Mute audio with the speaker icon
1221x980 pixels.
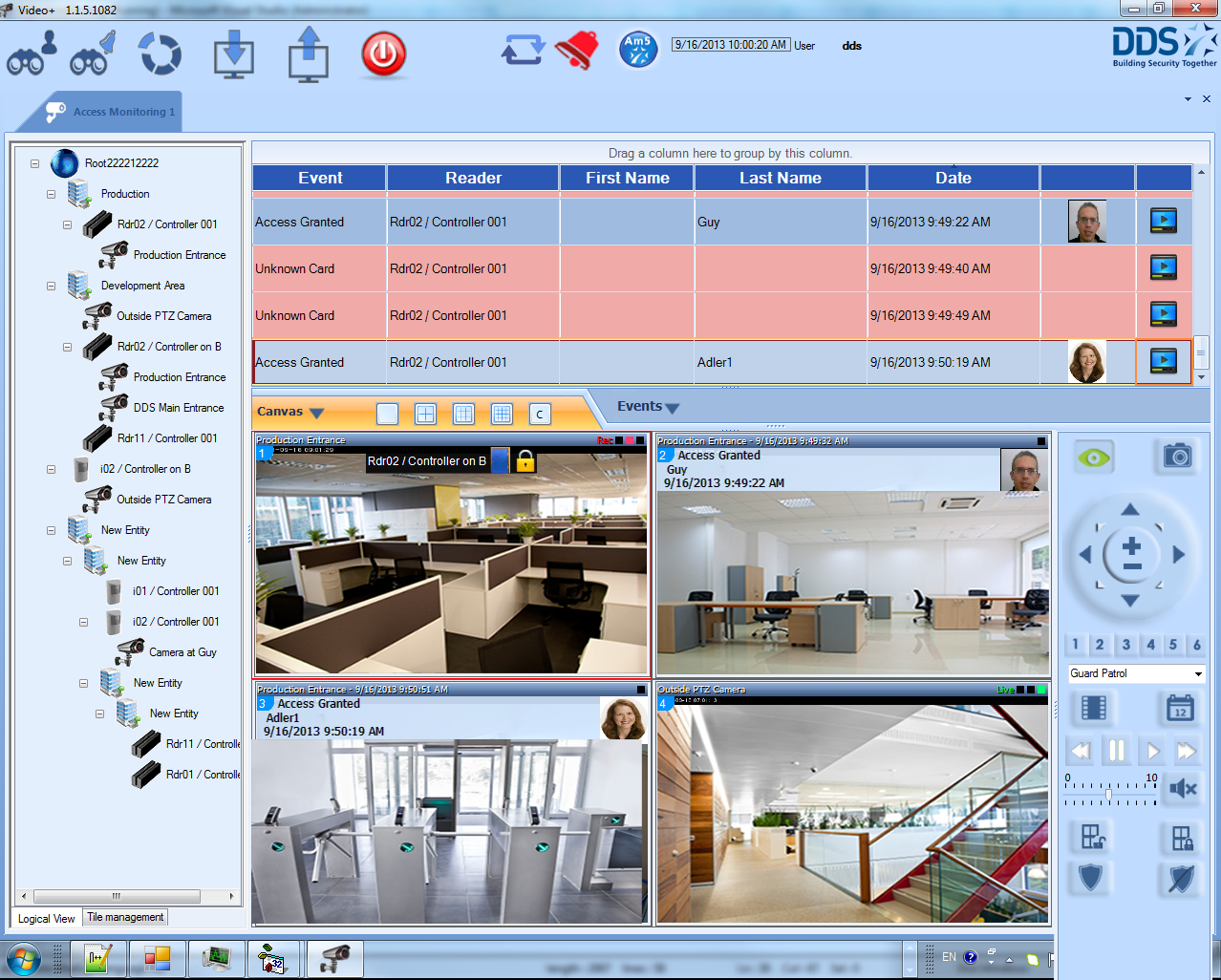click(1183, 789)
